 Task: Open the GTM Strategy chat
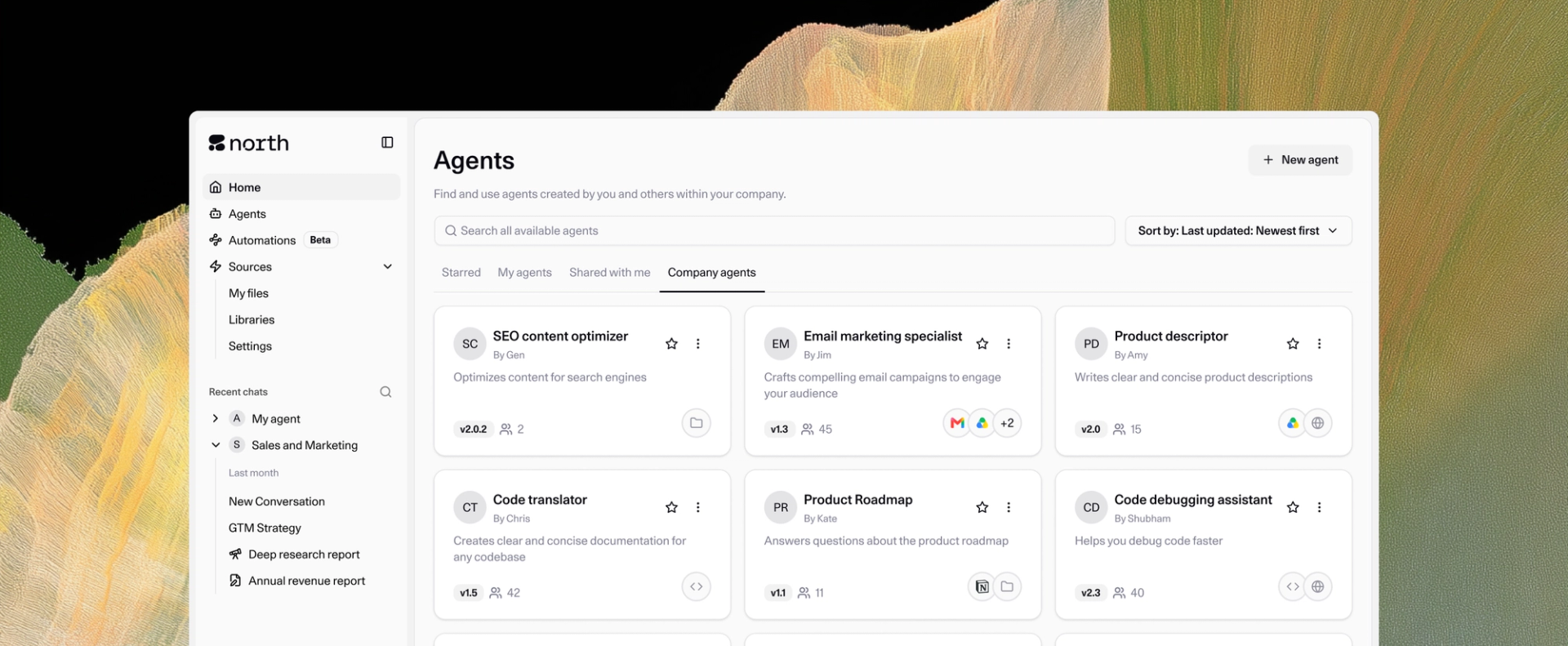265,528
